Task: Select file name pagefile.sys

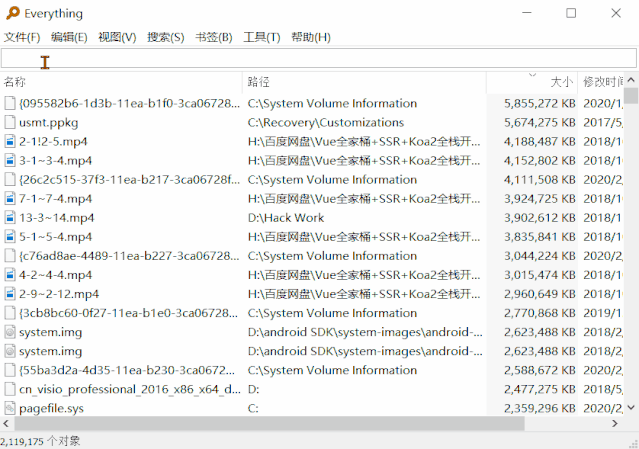Action: 51,408
